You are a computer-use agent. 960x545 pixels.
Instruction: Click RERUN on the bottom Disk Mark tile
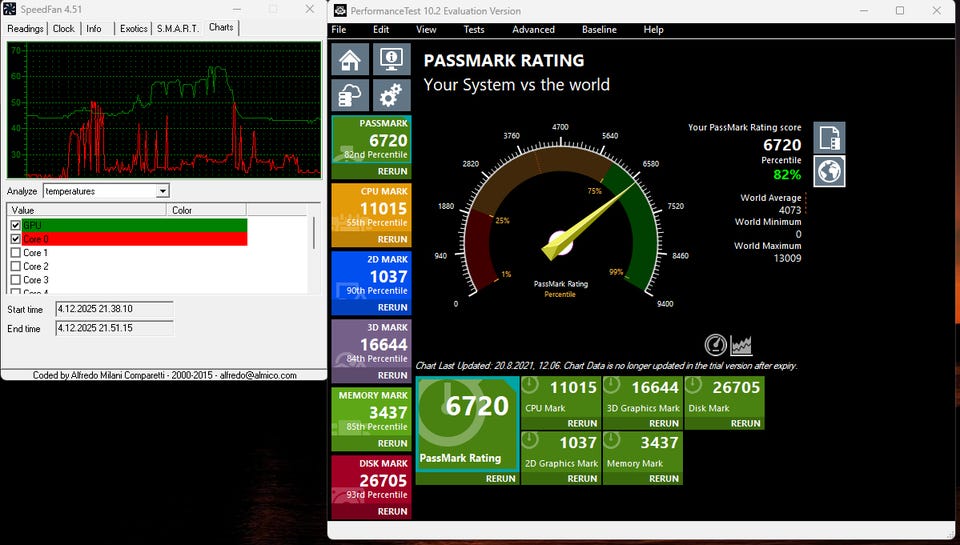(746, 423)
